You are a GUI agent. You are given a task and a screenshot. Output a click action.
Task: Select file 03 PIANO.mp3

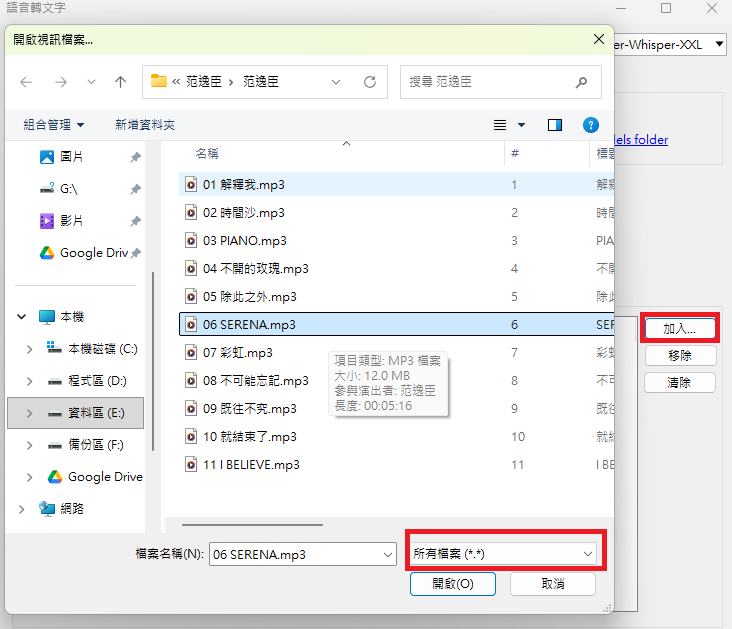tap(396, 240)
